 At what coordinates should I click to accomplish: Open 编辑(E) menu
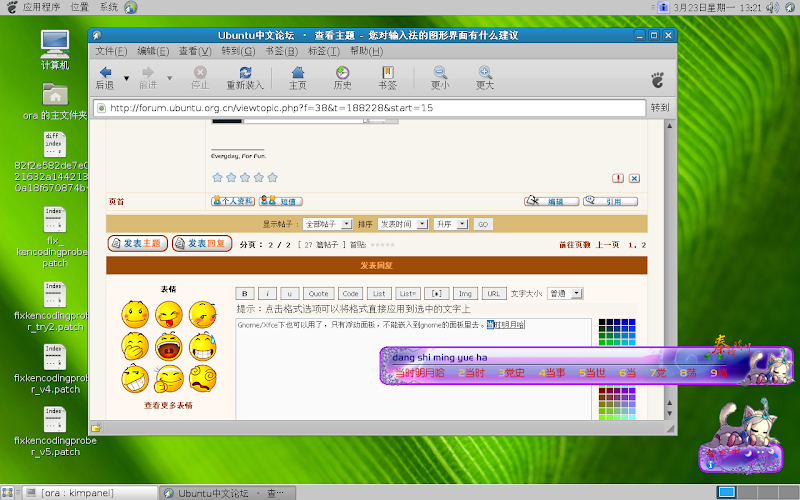153,51
